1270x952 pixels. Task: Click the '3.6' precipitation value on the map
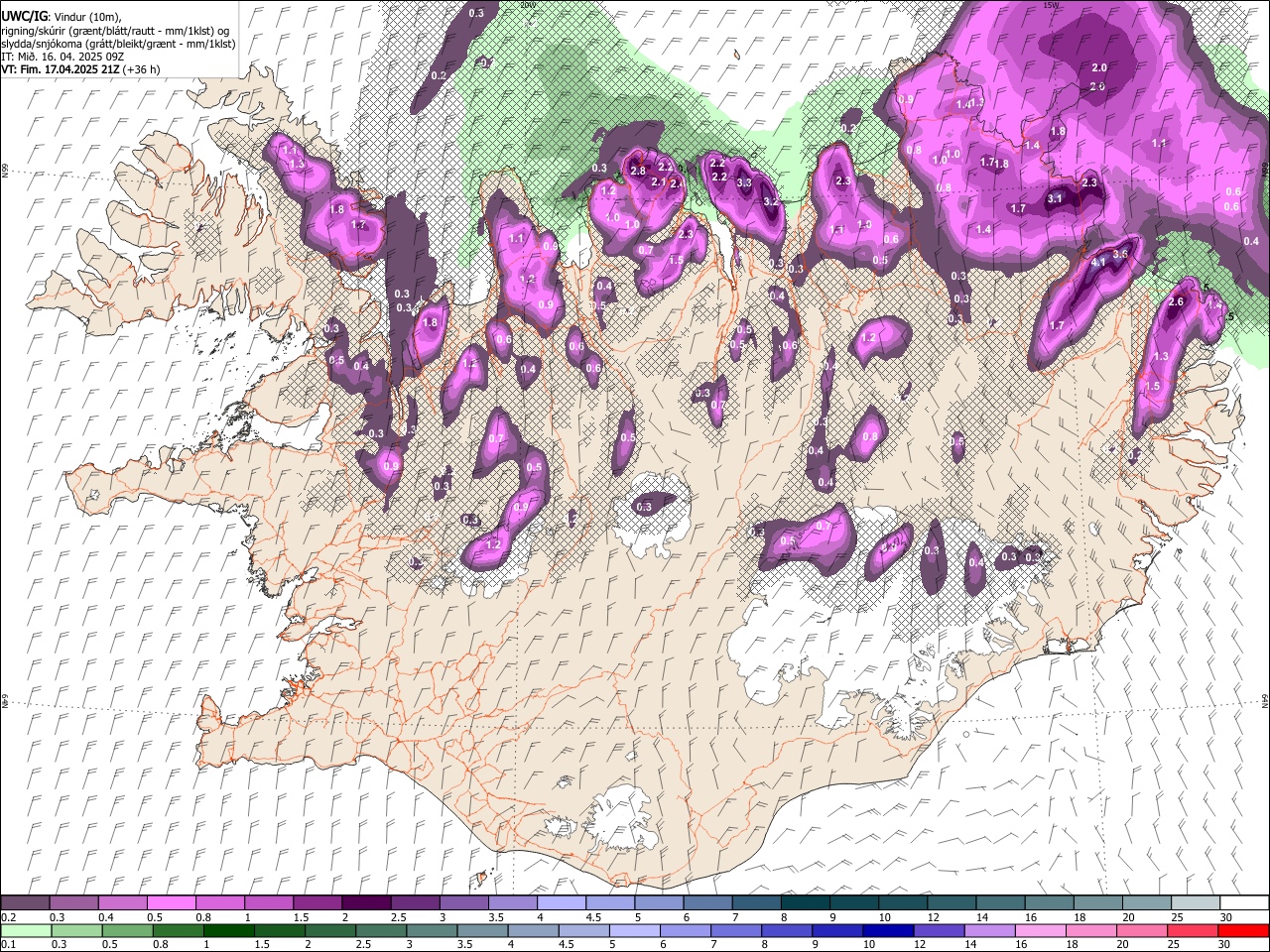[1121, 254]
